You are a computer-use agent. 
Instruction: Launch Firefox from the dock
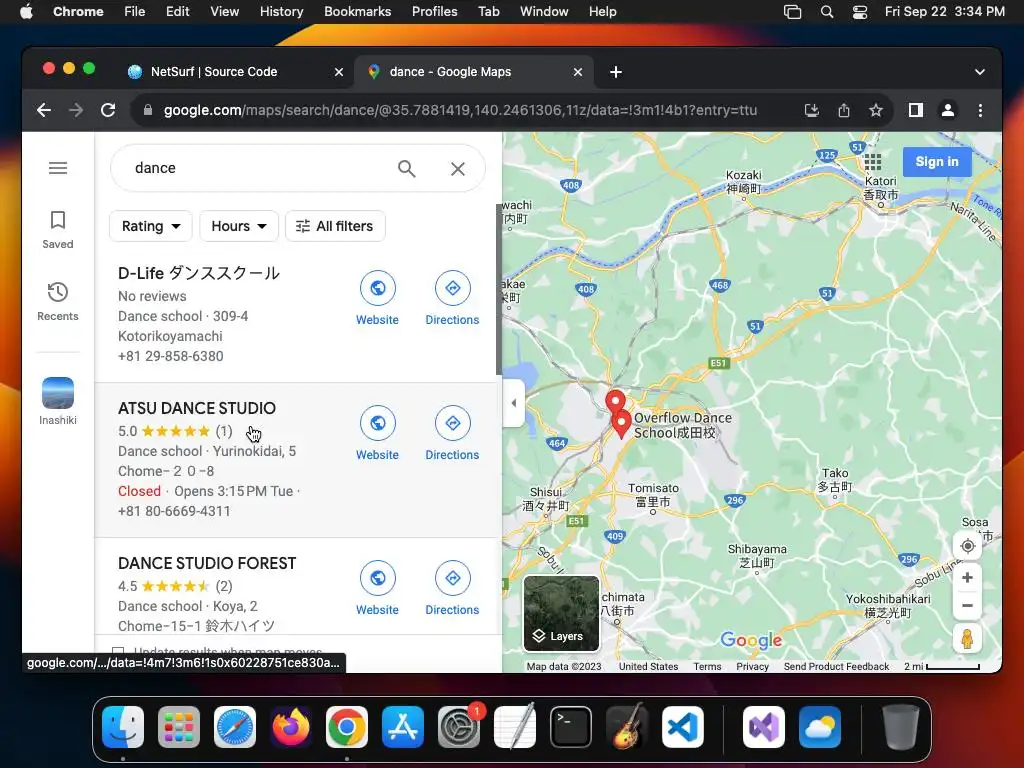(291, 727)
